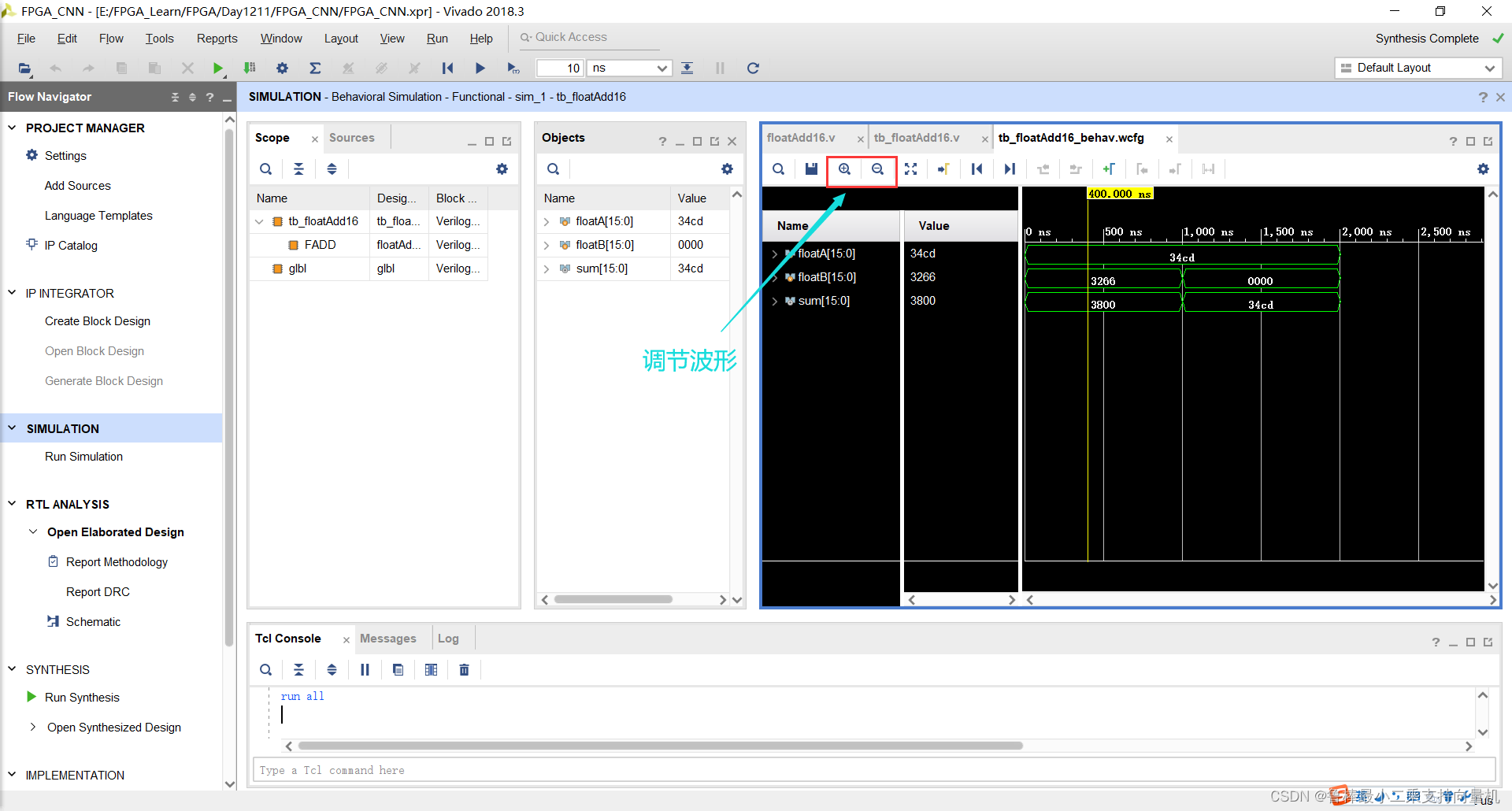This screenshot has width=1512, height=811.
Task: Collapse tb_floatAdd16 in Scope tree
Action: coord(259,222)
